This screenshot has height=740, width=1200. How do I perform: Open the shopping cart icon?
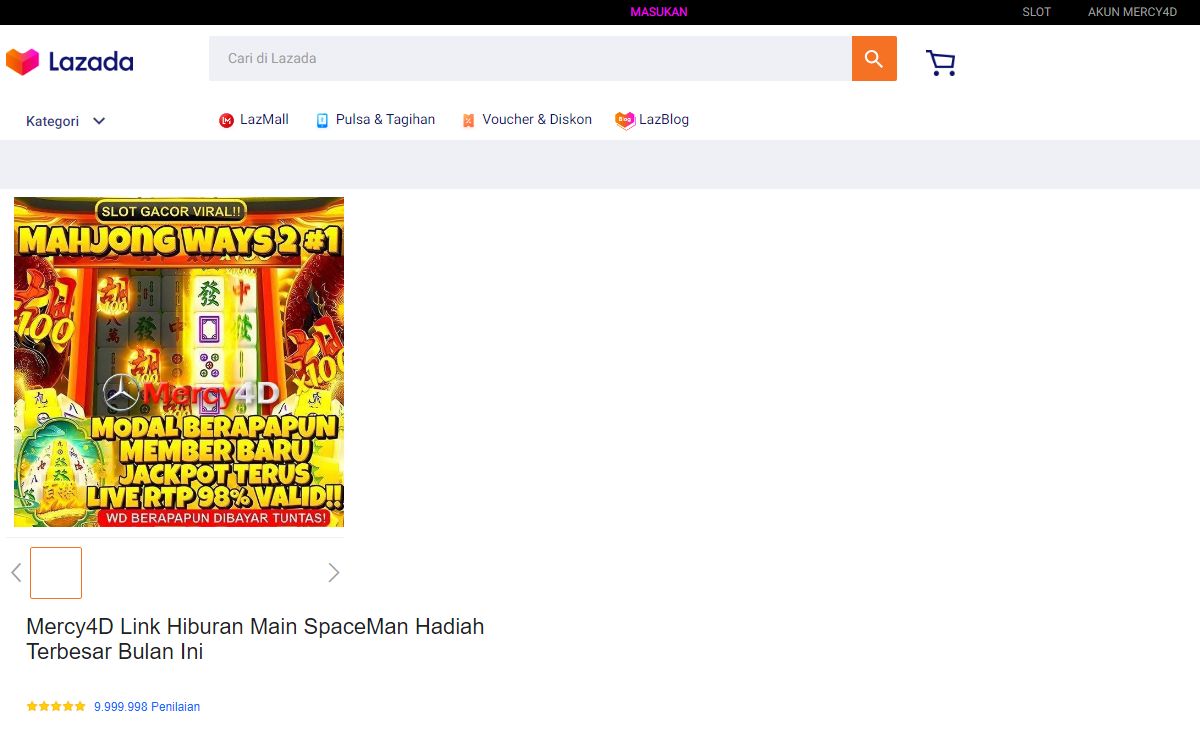pos(941,63)
